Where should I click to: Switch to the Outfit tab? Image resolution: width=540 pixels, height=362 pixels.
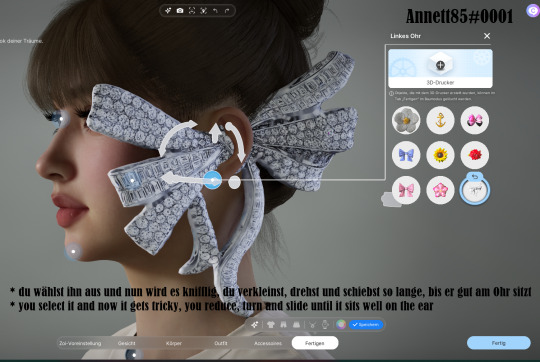click(221, 343)
